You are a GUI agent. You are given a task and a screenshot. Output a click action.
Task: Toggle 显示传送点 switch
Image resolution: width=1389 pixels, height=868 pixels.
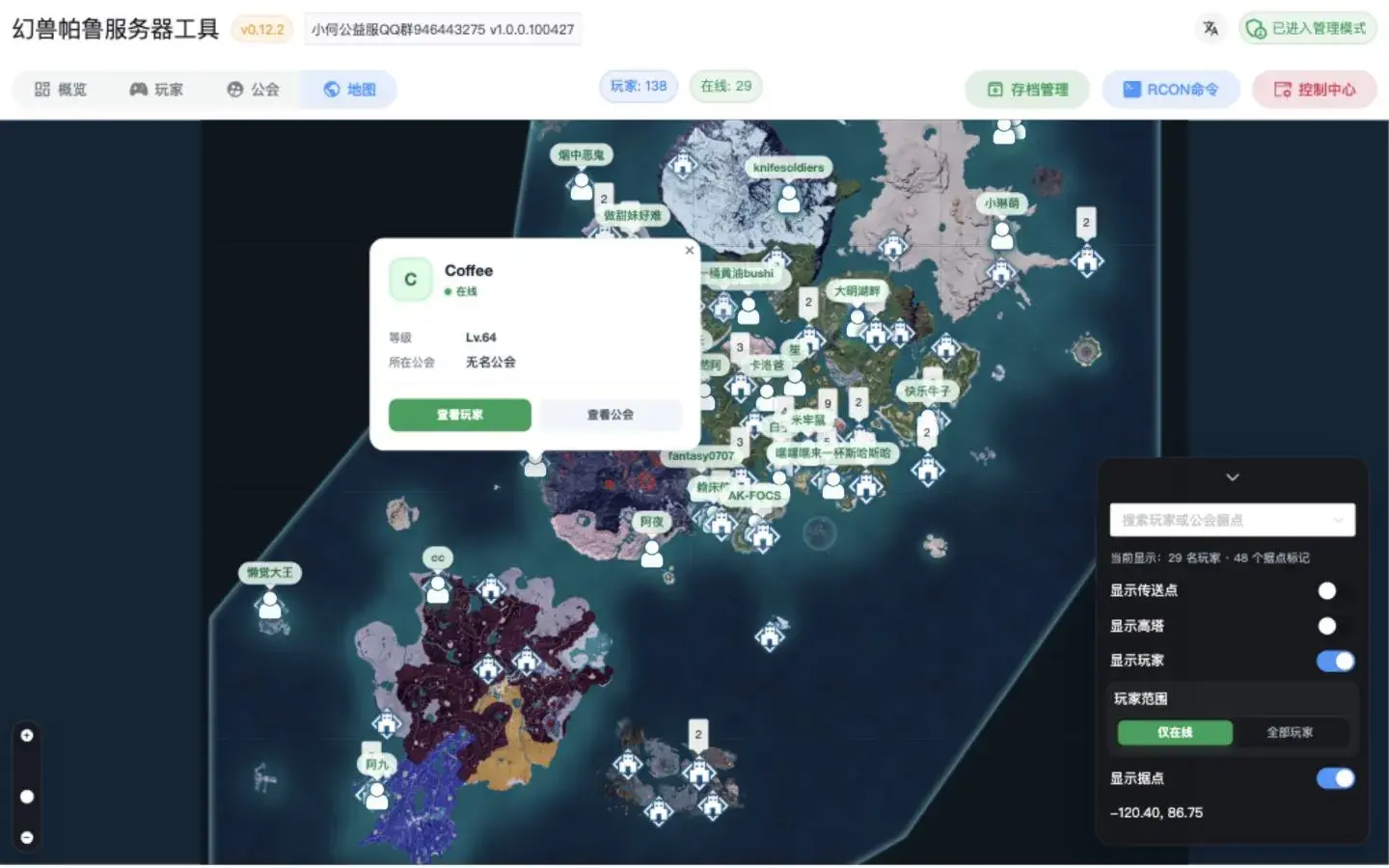pos(1335,590)
